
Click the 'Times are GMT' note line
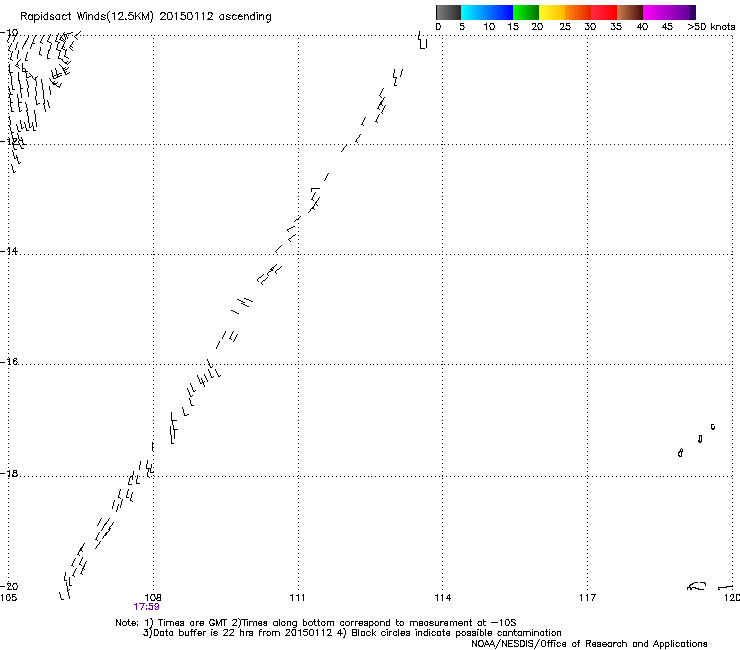[x=316, y=623]
